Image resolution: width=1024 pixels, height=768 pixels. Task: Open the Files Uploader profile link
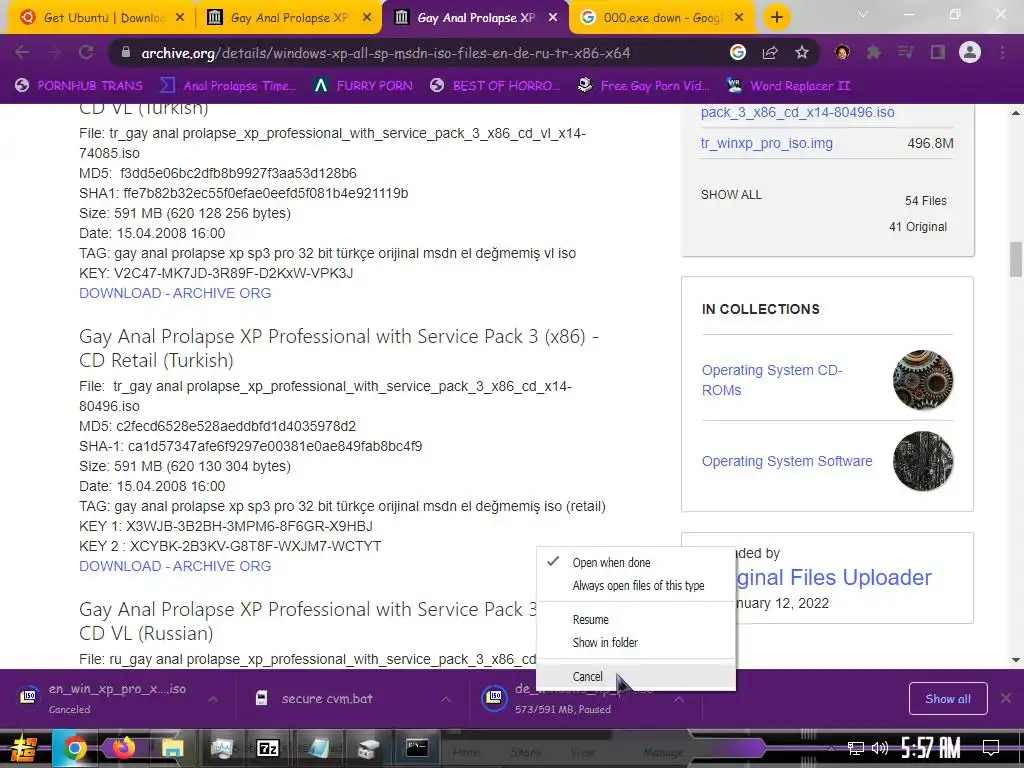coord(833,577)
